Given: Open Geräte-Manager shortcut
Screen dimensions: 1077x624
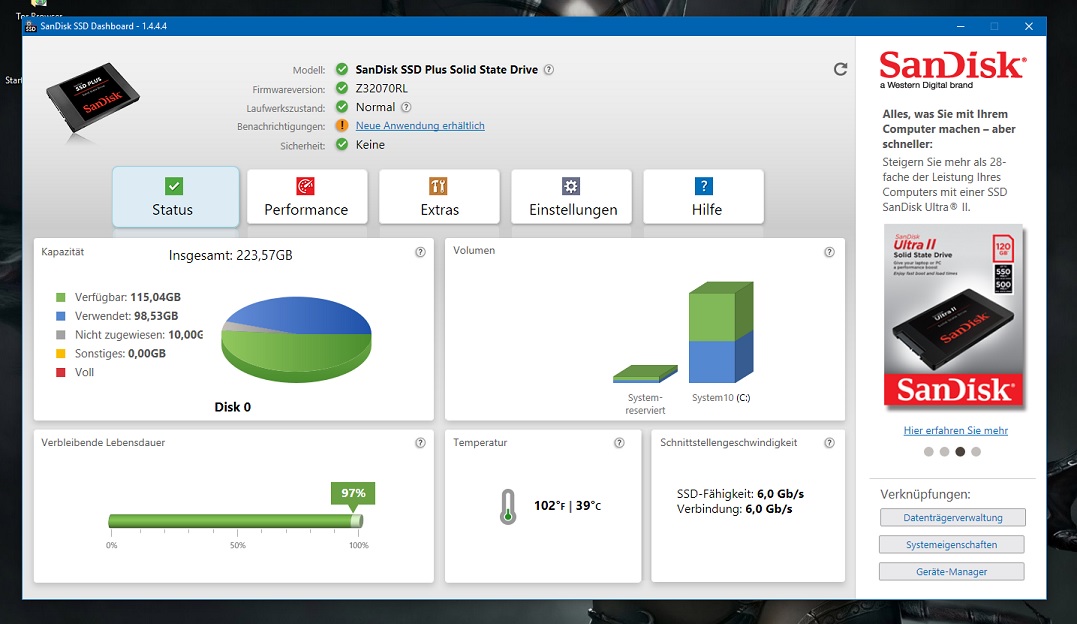Looking at the screenshot, I should click(951, 571).
